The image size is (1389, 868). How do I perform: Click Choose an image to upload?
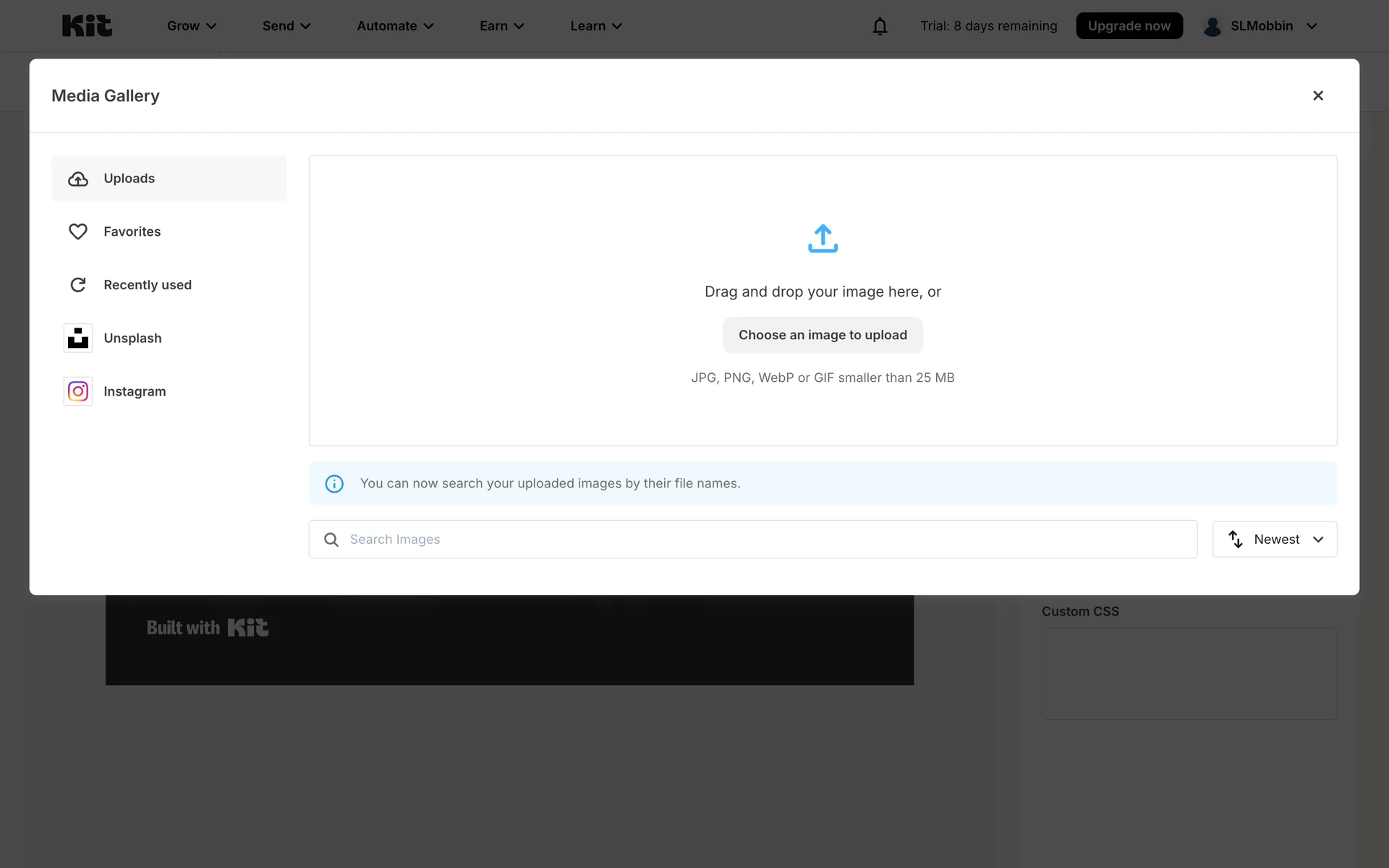tap(823, 335)
